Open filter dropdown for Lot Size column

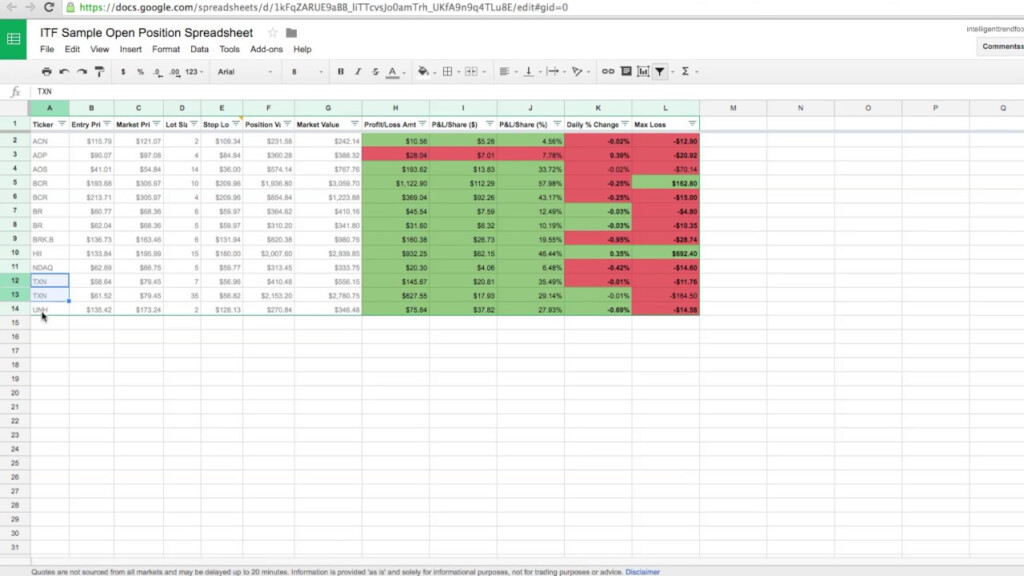coord(194,124)
